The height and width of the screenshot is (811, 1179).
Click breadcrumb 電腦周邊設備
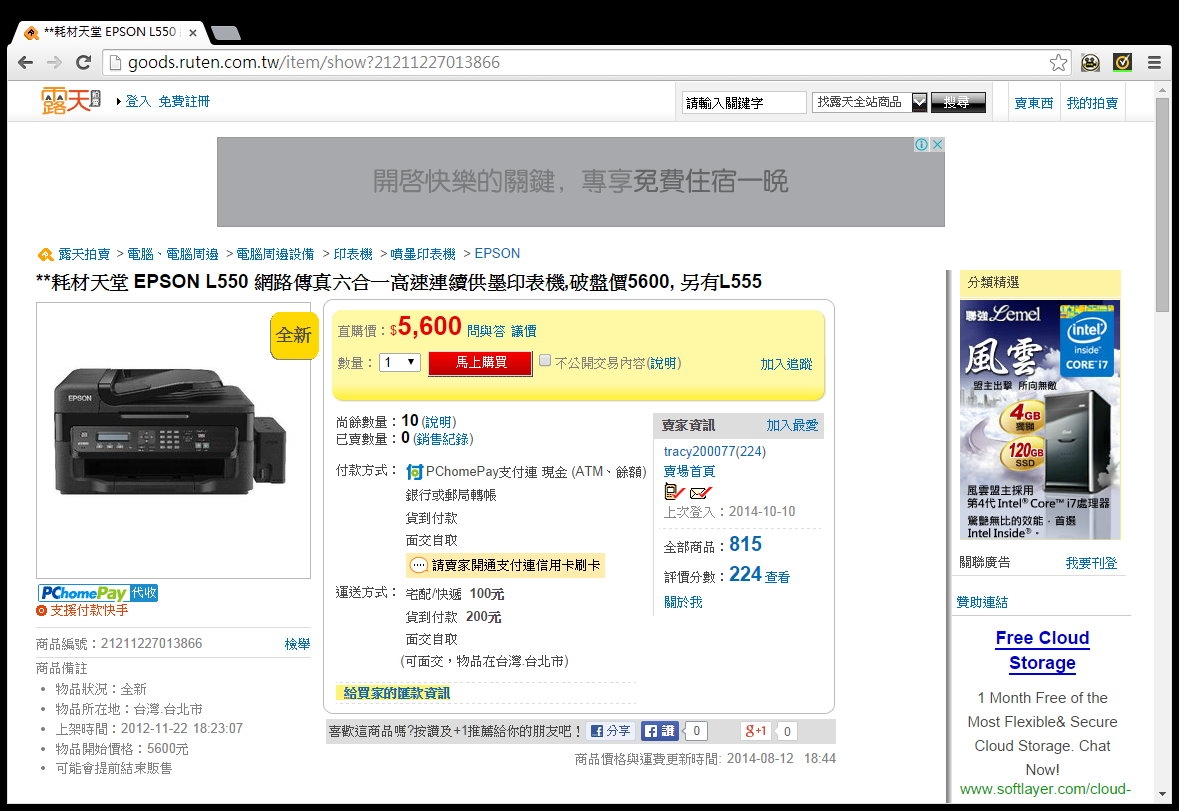tap(275, 254)
